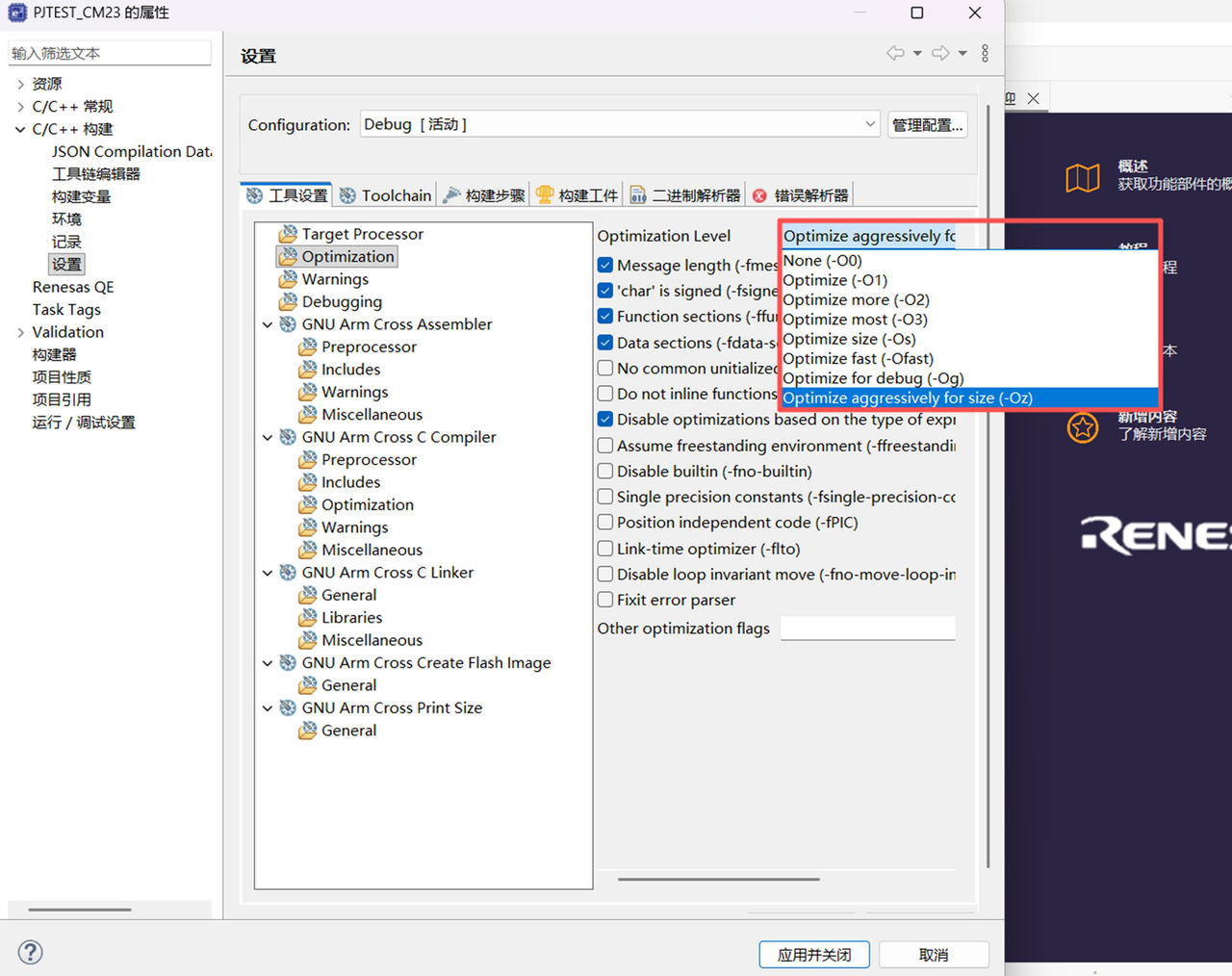Click the overview map icon in welcome page
Image resolution: width=1232 pixels, height=976 pixels.
pyautogui.click(x=1083, y=178)
